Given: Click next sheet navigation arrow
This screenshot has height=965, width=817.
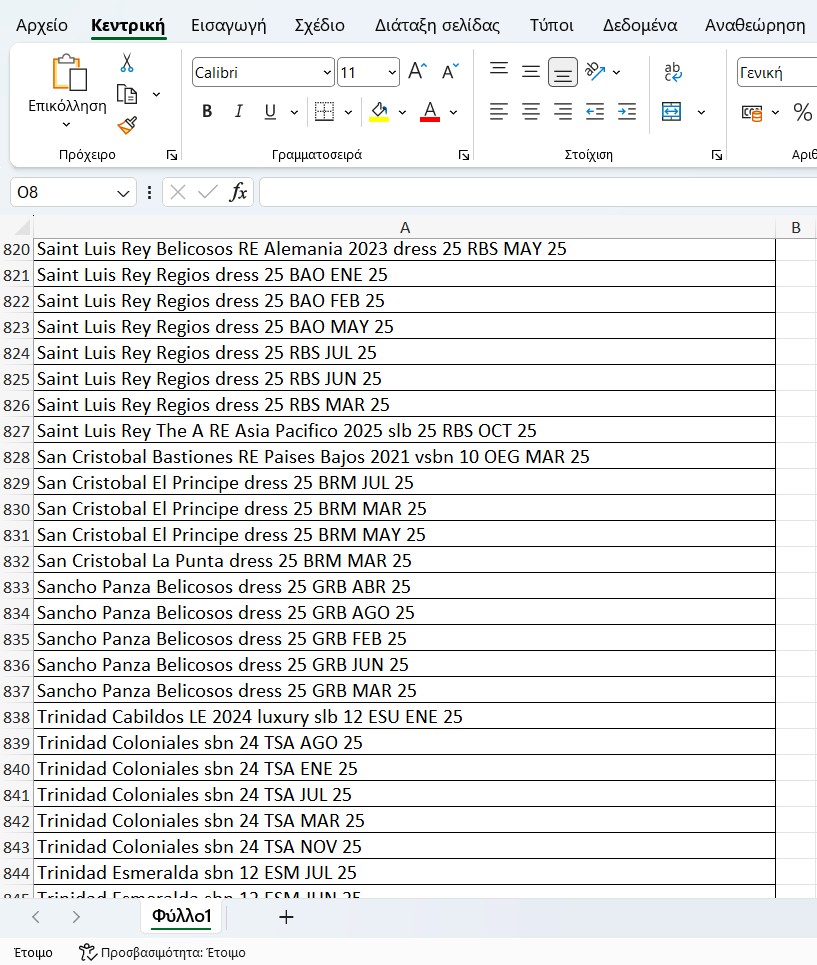Looking at the screenshot, I should coord(76,917).
